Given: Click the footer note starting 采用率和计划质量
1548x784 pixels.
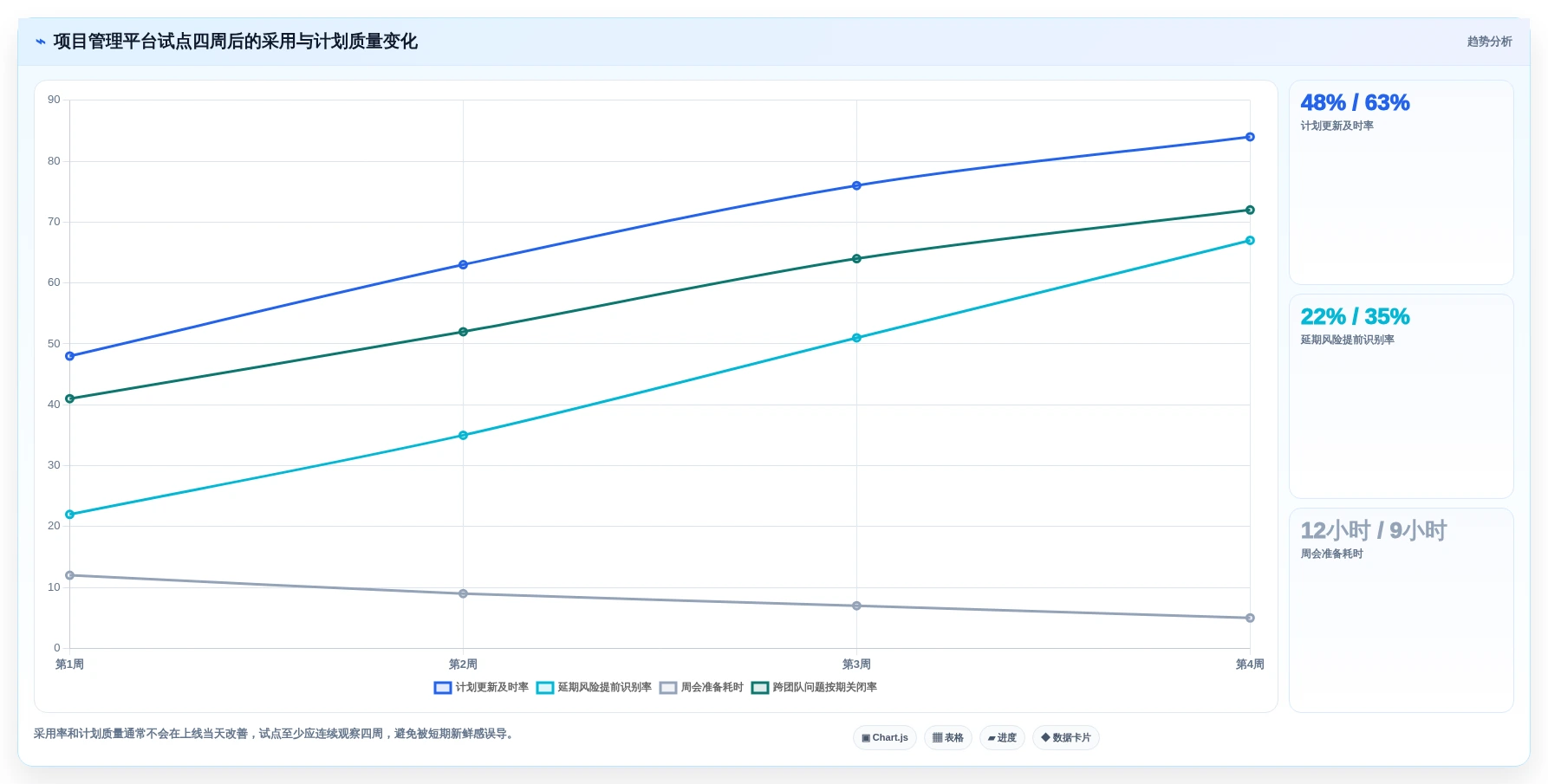Looking at the screenshot, I should [x=276, y=734].
